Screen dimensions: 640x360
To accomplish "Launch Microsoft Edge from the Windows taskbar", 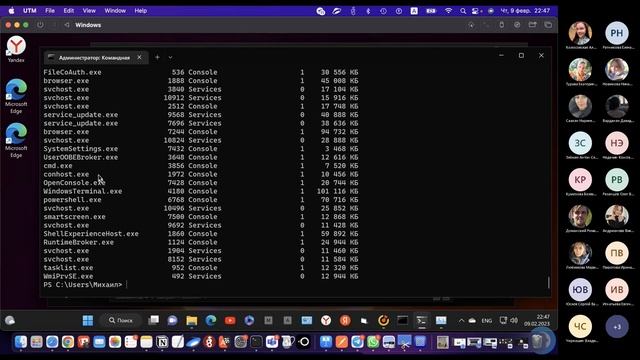I will point(211,320).
